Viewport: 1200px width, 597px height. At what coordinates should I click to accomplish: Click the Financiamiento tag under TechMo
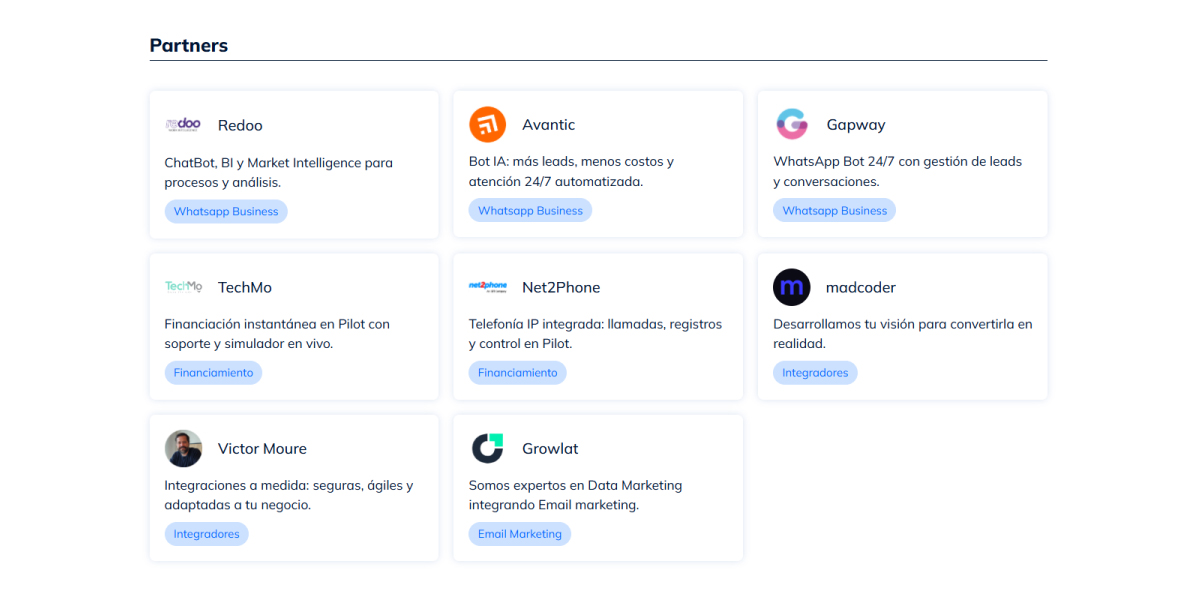pos(213,373)
